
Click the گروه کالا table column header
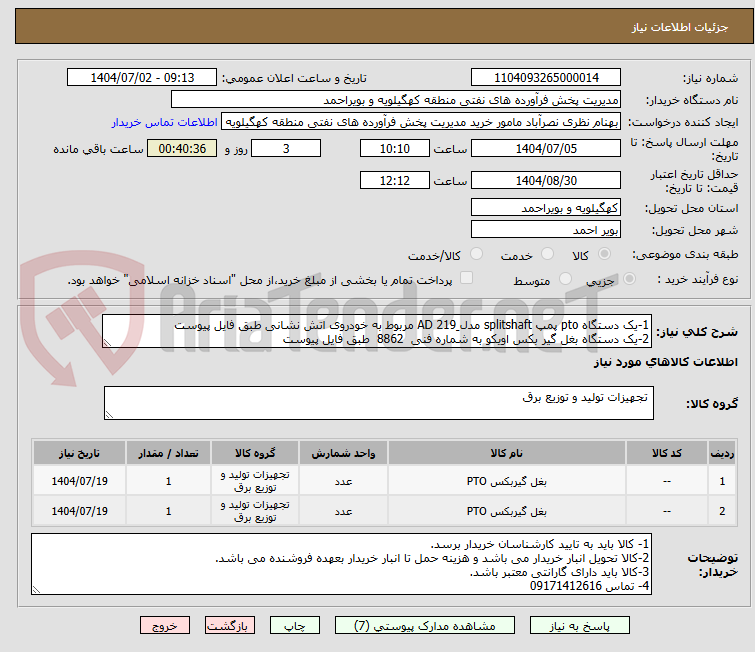[255, 453]
